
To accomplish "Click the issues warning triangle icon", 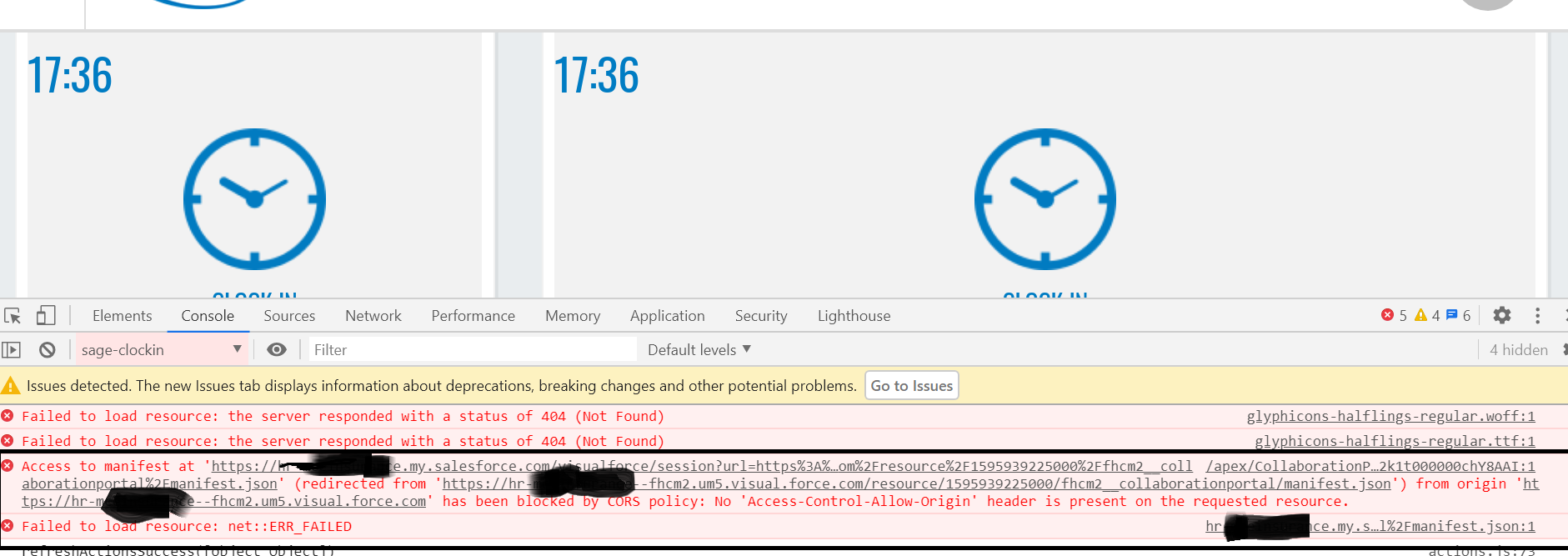I will (11, 386).
